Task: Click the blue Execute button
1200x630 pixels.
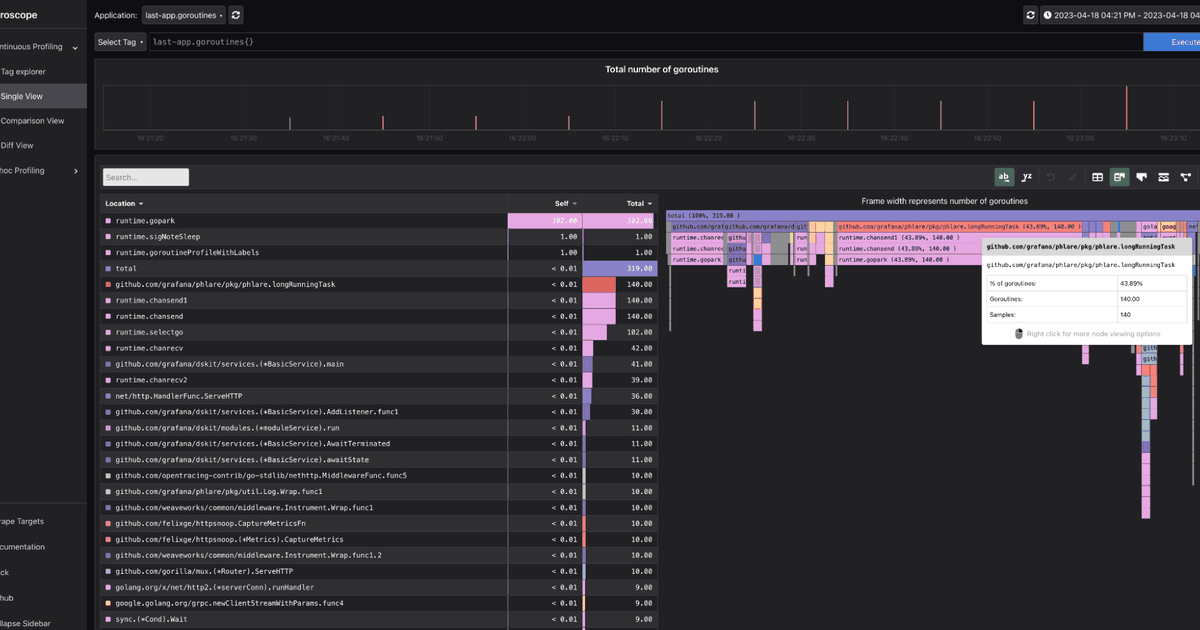Action: pyautogui.click(x=1172, y=42)
